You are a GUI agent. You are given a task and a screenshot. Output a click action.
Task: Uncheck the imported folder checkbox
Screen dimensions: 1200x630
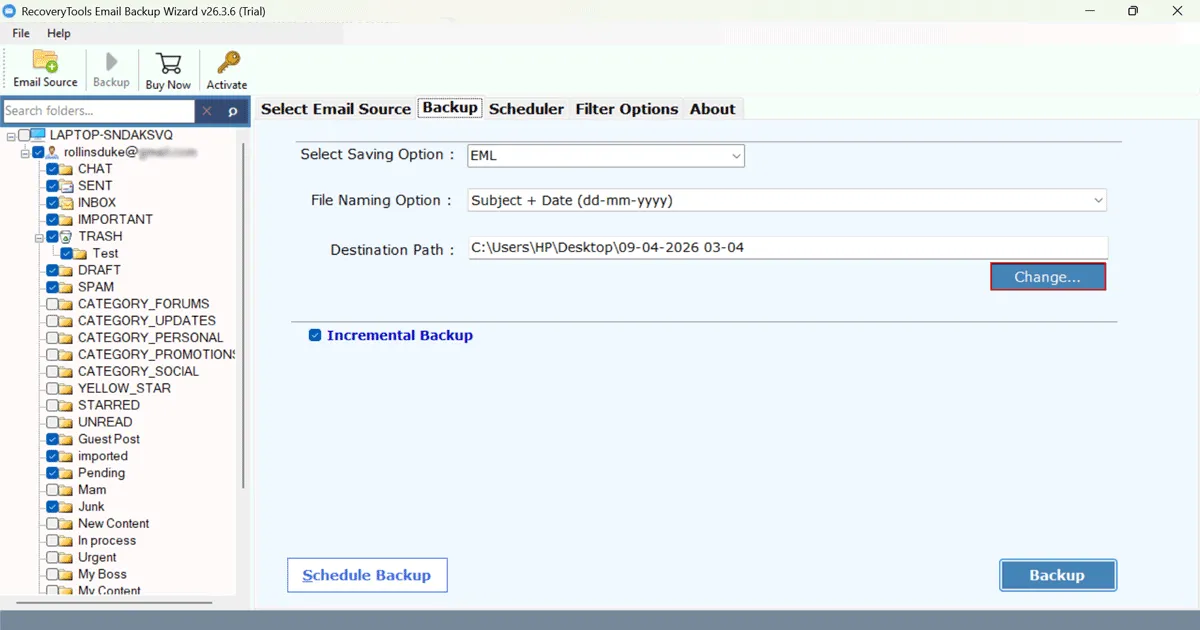click(52, 456)
